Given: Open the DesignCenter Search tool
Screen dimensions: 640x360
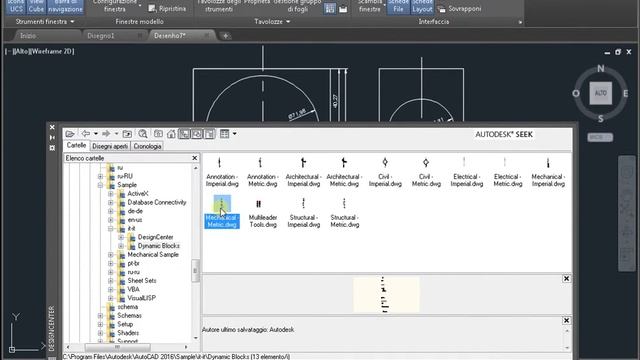Looking at the screenshot, I should coord(142,134).
